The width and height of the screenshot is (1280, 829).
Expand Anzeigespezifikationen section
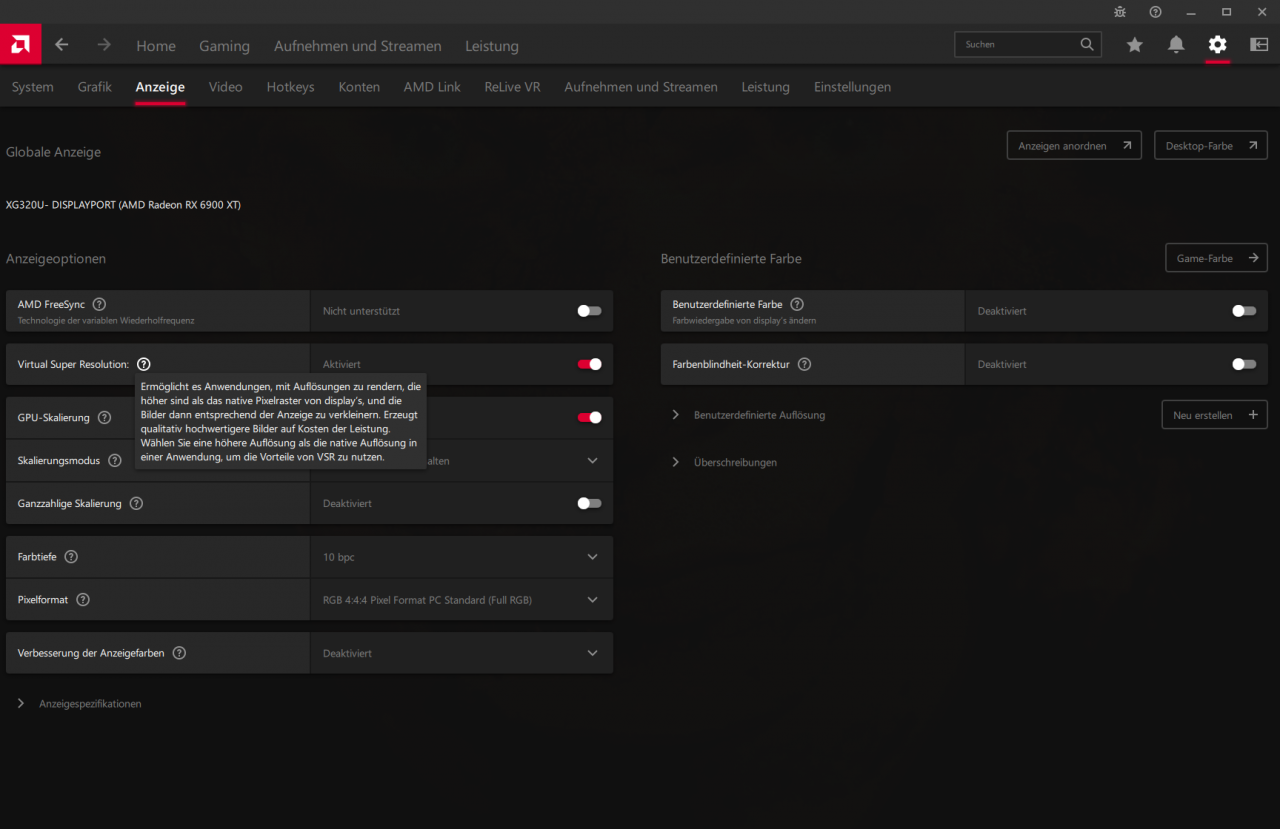tap(80, 704)
